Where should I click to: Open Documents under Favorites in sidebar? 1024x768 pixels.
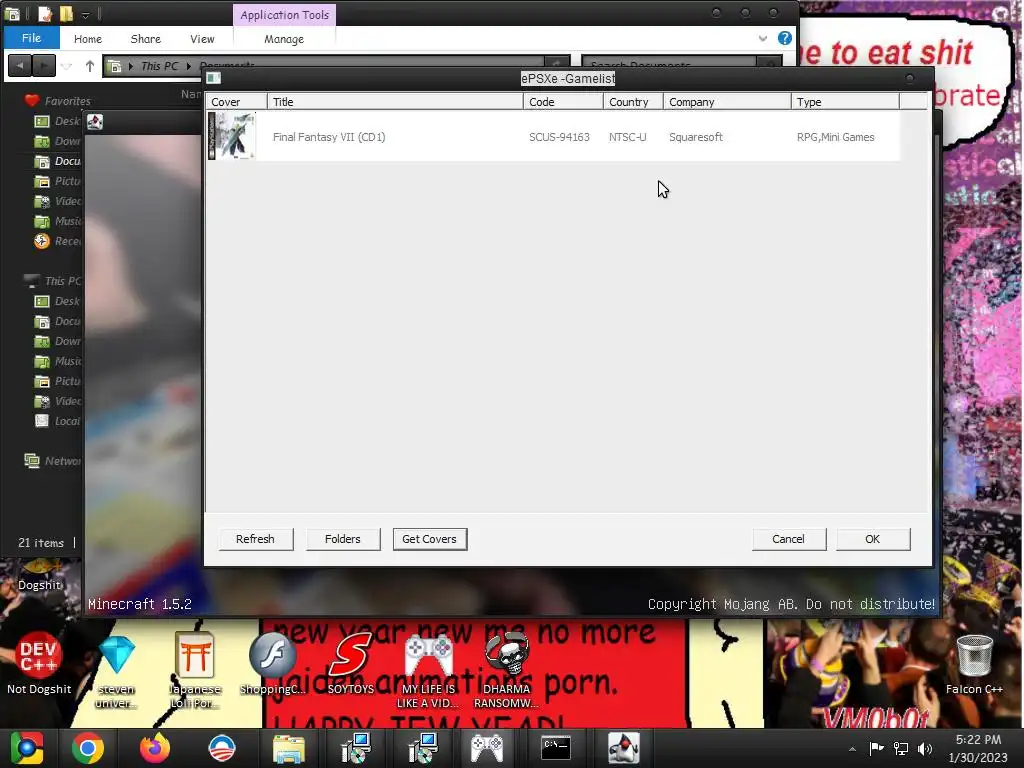pos(57,161)
